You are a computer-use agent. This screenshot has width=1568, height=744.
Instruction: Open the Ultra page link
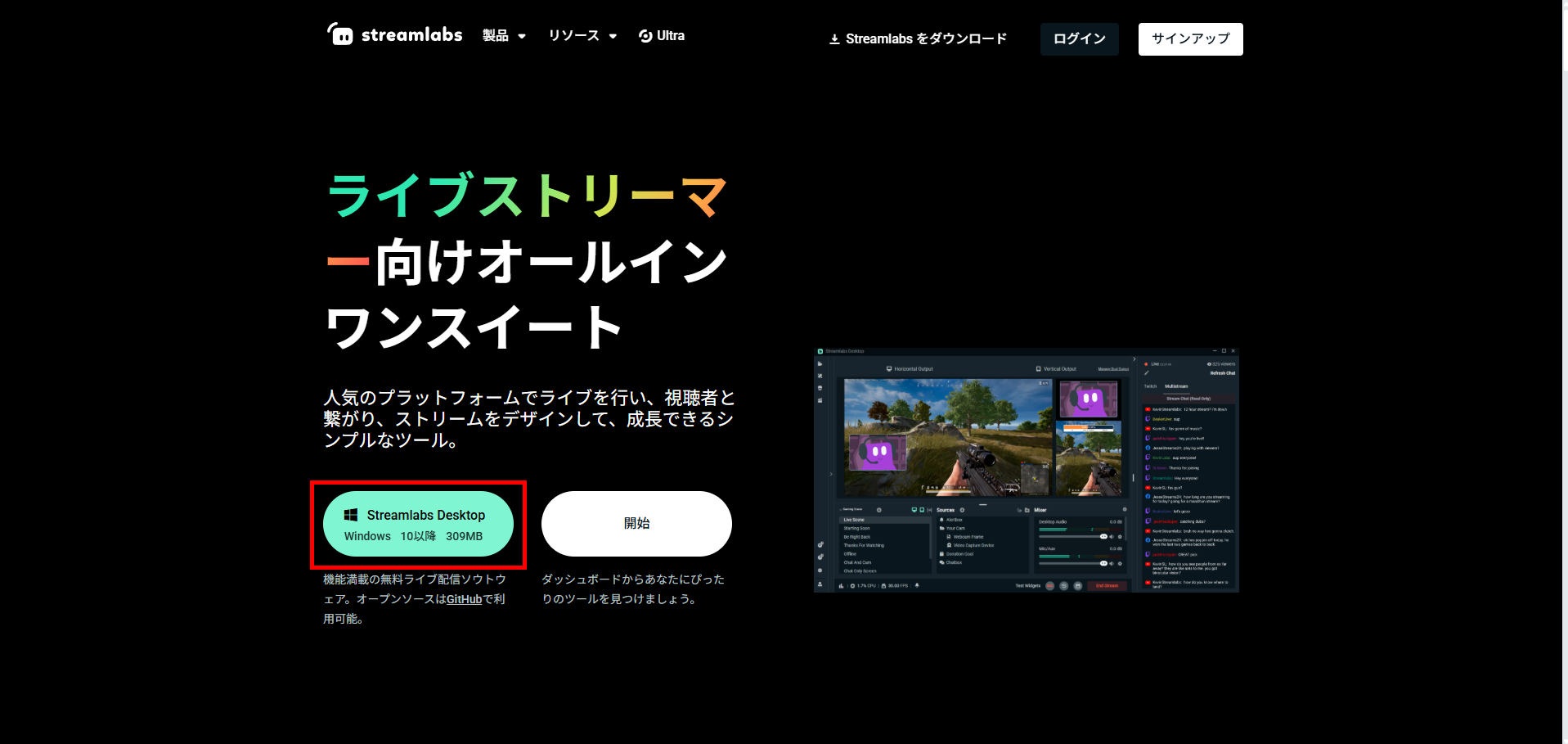[662, 35]
